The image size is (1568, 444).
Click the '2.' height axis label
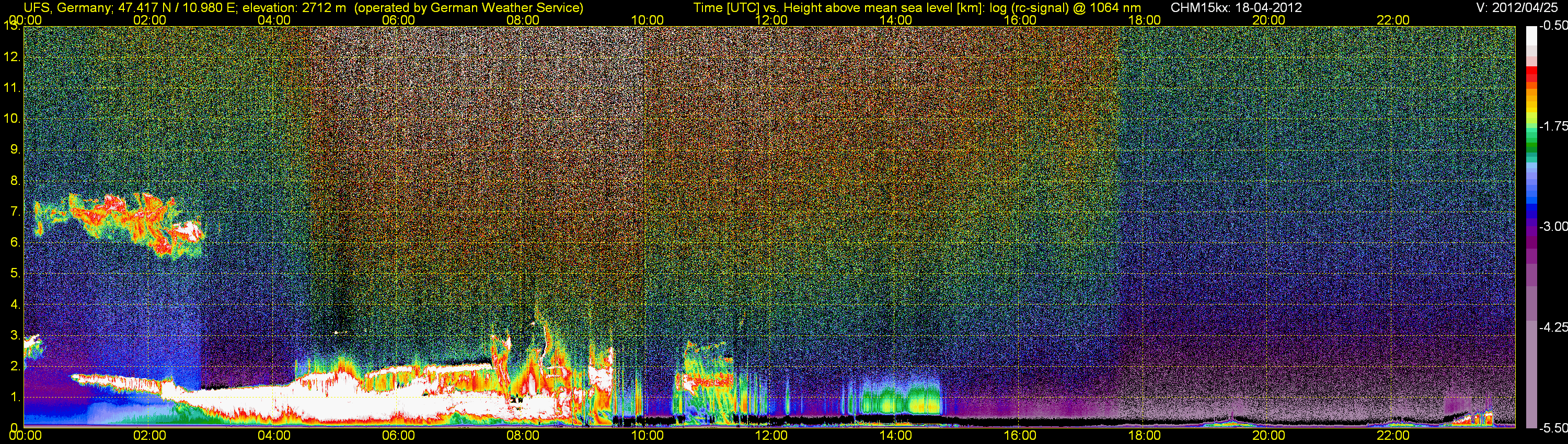click(x=15, y=366)
